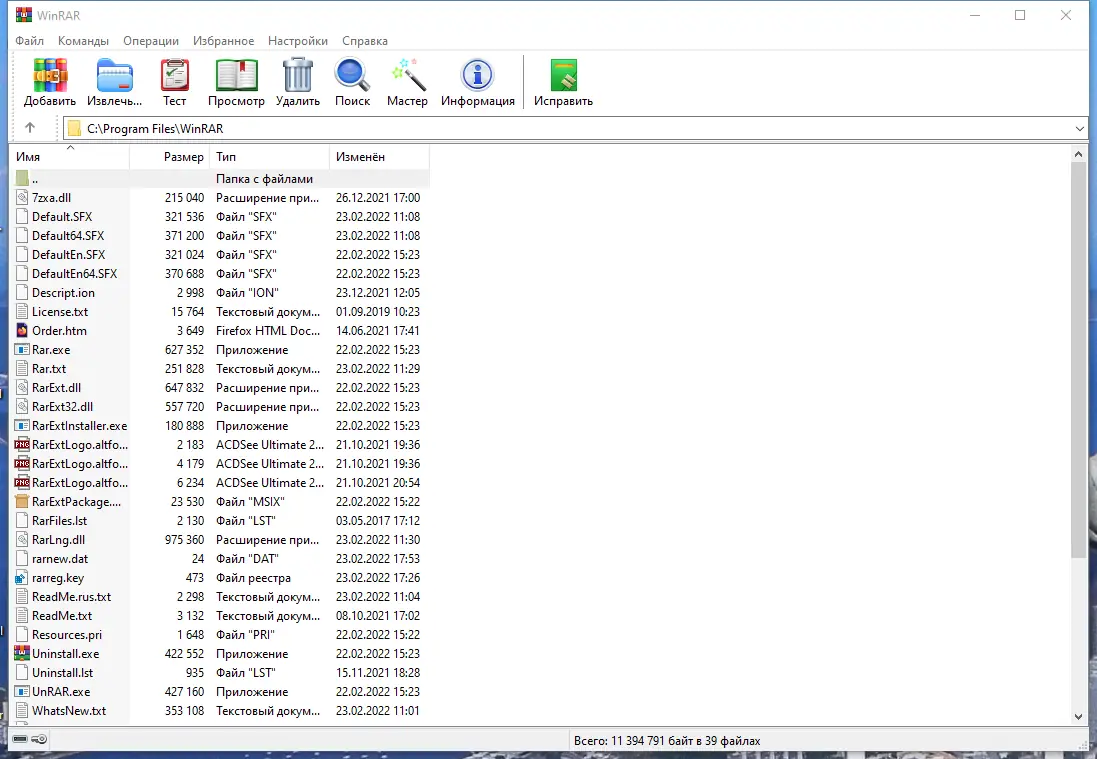The width and height of the screenshot is (1097, 759).
Task: Select the RarExtPackage MSIX package icon
Action: point(22,502)
